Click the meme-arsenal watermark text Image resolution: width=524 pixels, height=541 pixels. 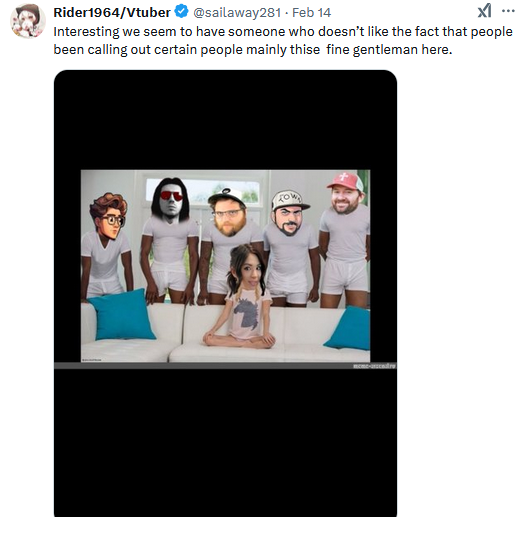click(375, 366)
